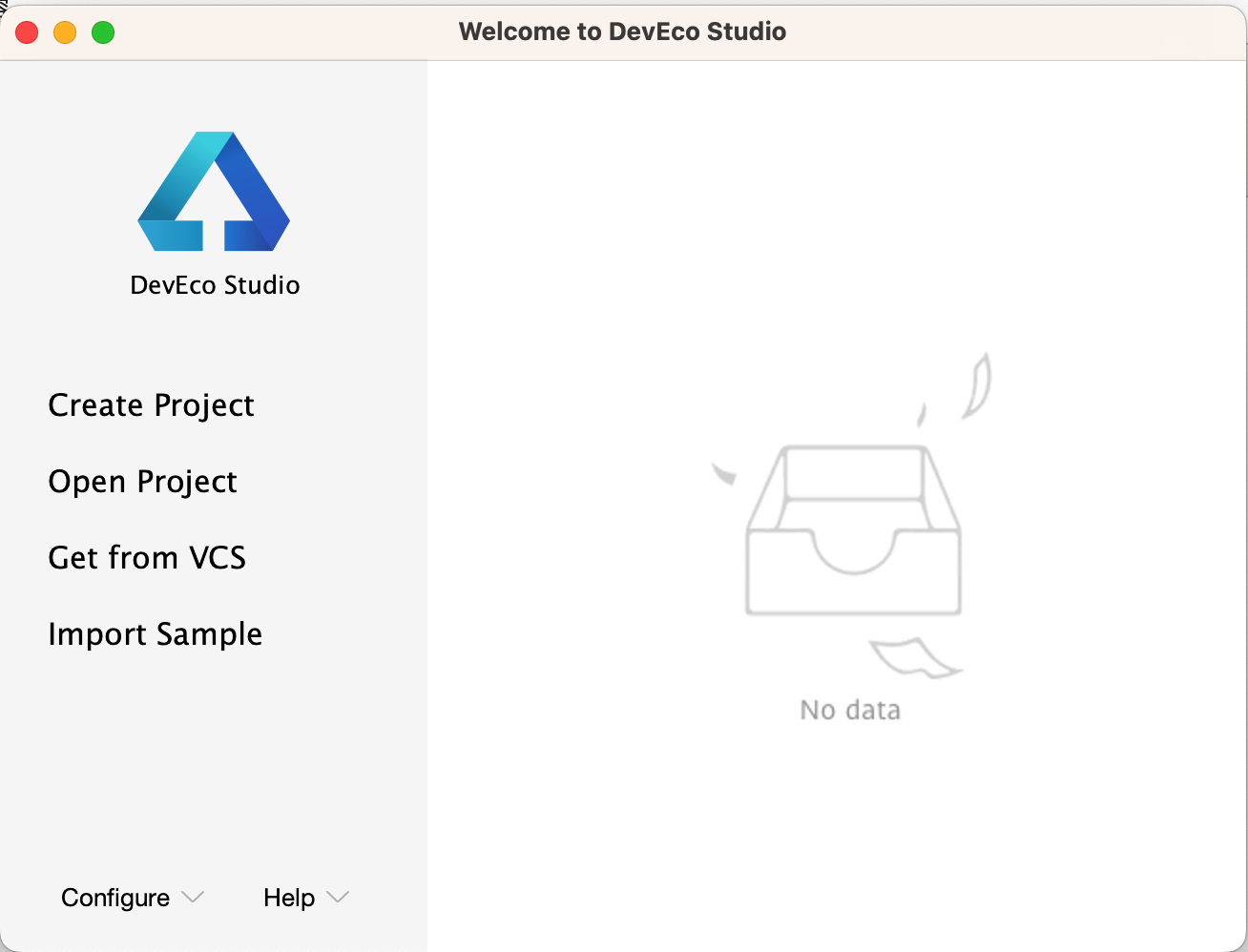Expand the Help dropdown menu
This screenshot has height=952, width=1248.
[306, 898]
